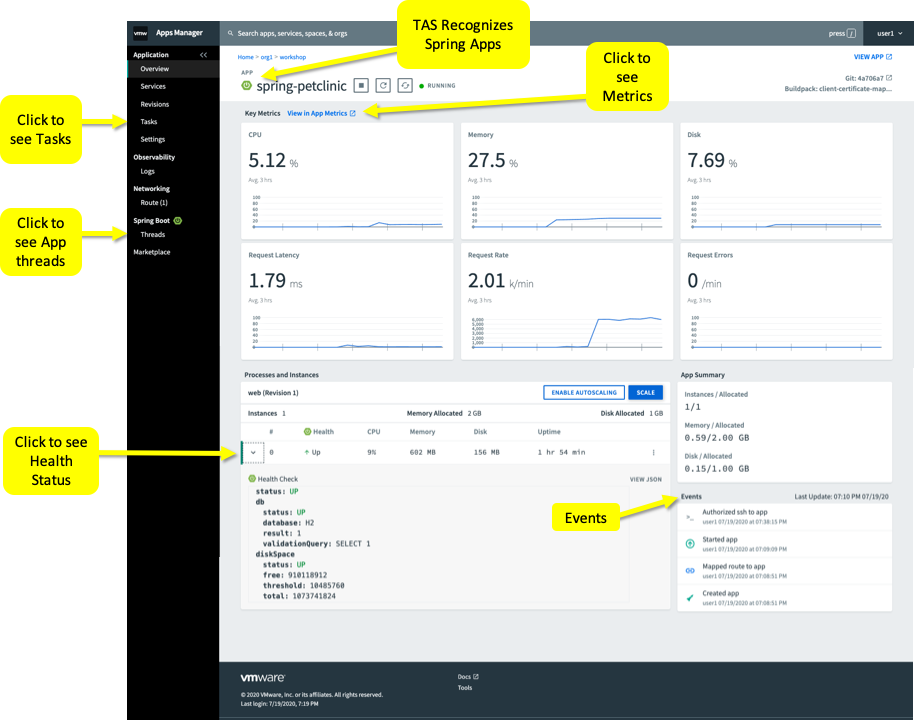The width and height of the screenshot is (914, 720).
Task: Click the Buildpack client-certificate-map text
Action: [x=838, y=89]
